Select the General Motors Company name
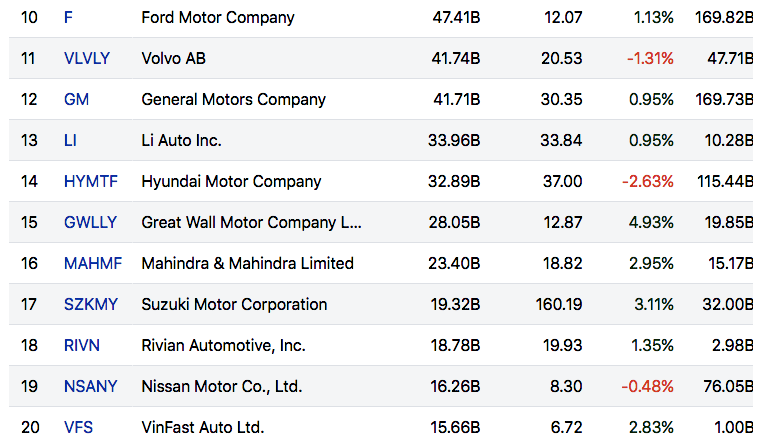Viewport: 769px width, 445px height. click(234, 99)
